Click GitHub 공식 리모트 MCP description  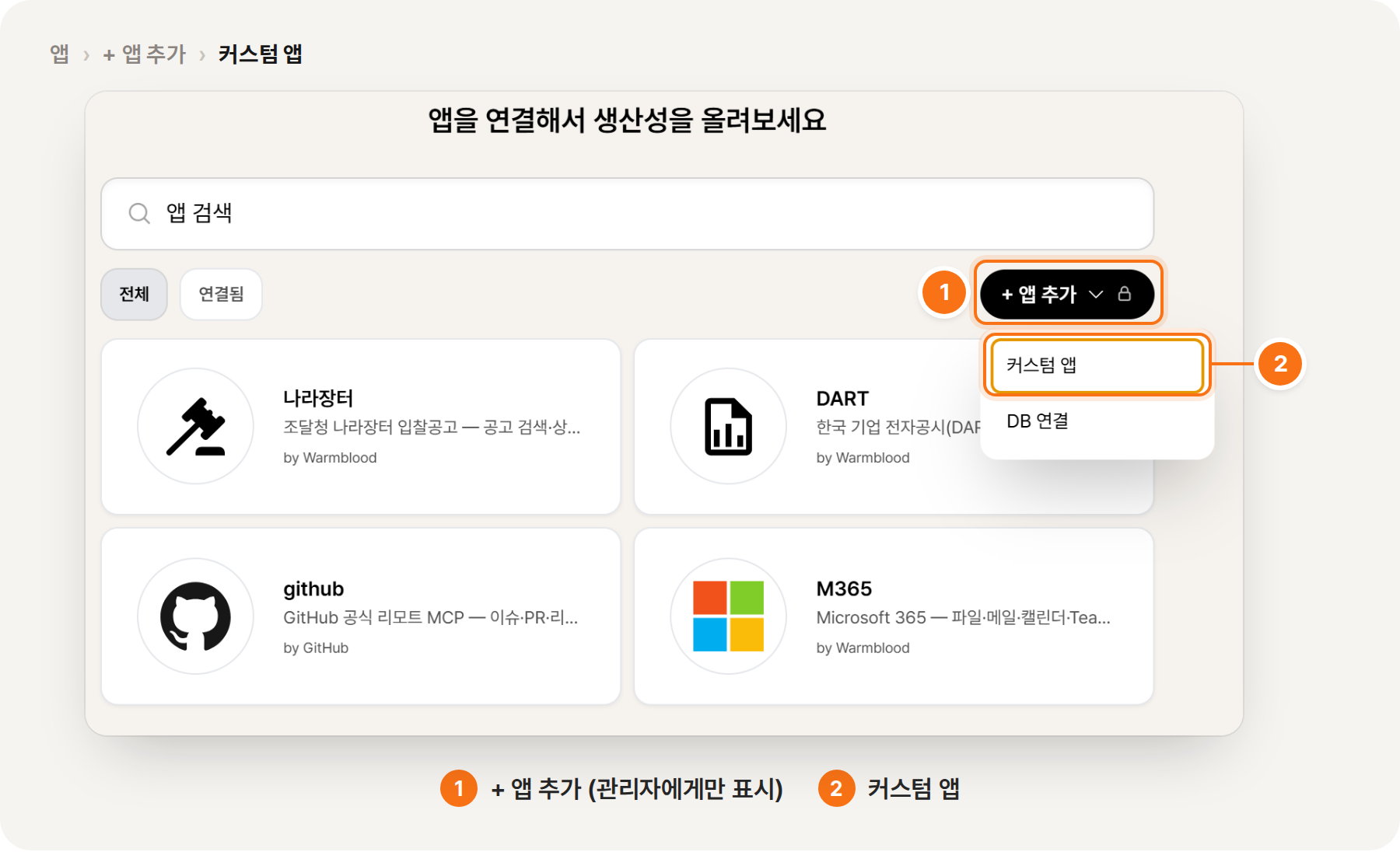pos(431,617)
